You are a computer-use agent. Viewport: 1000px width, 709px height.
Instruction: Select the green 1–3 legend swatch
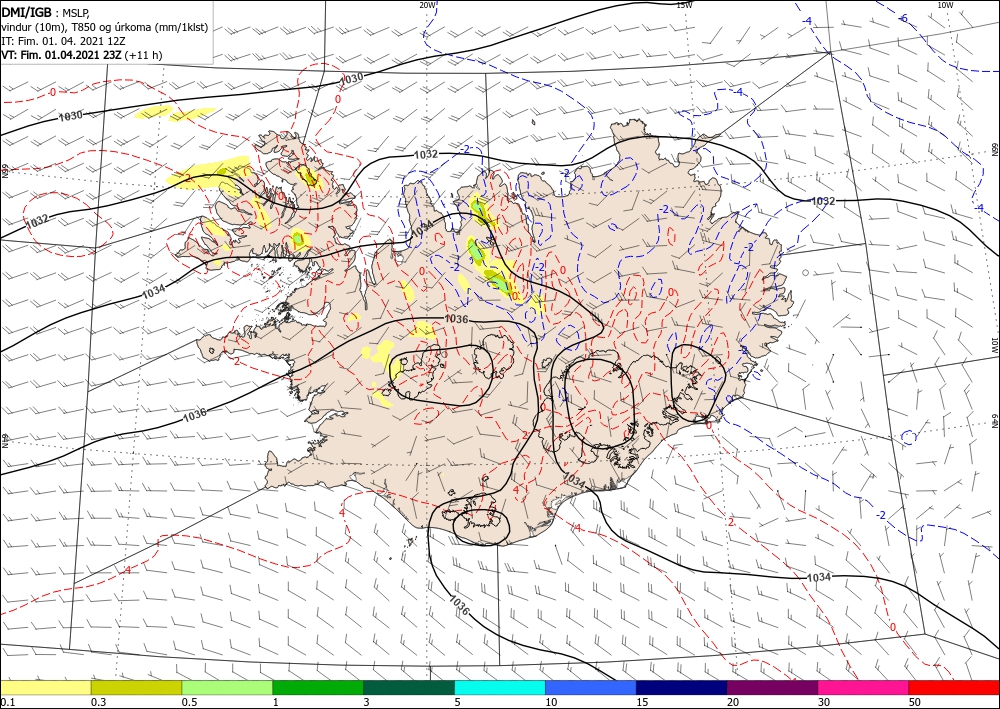click(x=318, y=687)
